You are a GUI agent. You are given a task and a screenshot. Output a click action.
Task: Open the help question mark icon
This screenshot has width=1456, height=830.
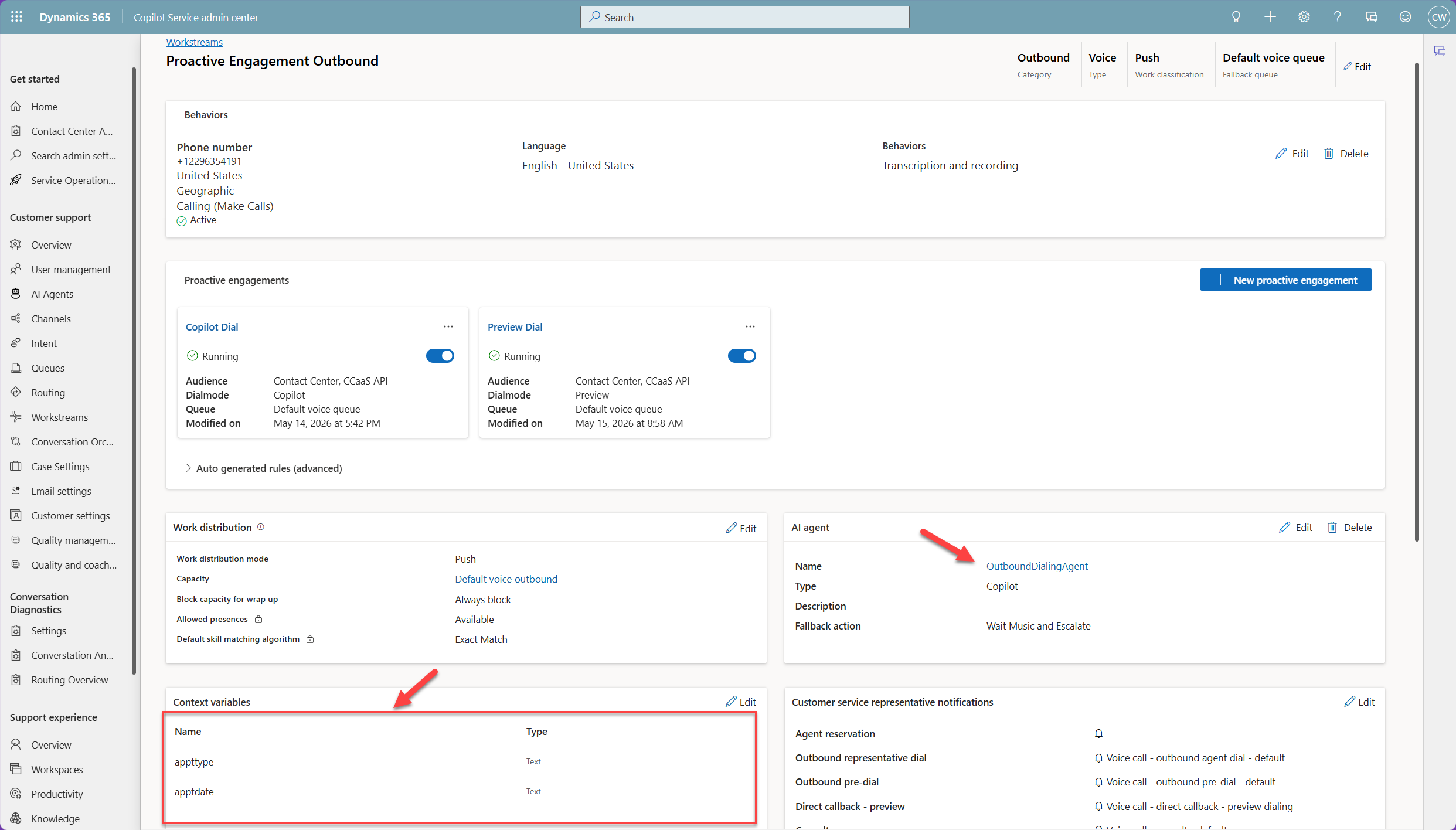click(1338, 17)
